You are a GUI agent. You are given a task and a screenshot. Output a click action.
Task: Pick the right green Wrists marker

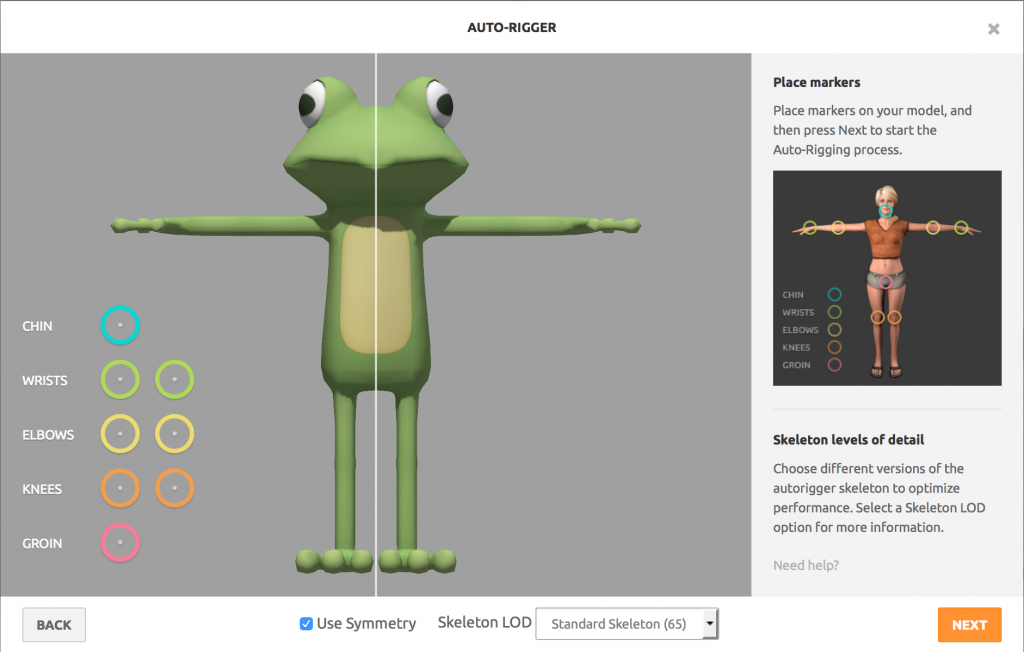(175, 380)
